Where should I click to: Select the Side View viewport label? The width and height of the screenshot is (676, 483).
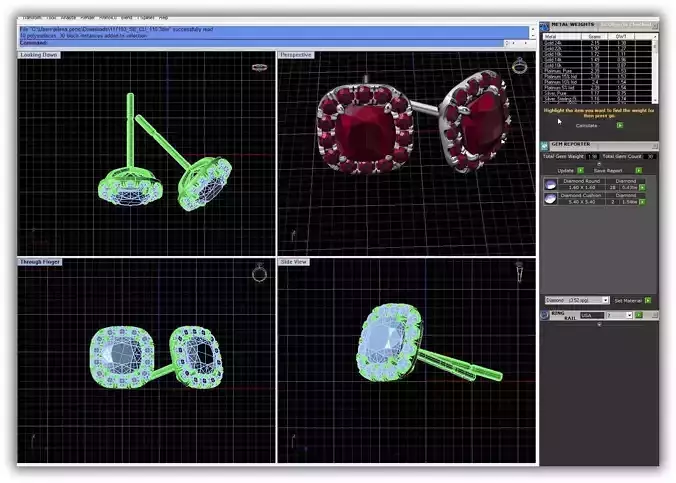[x=293, y=262]
